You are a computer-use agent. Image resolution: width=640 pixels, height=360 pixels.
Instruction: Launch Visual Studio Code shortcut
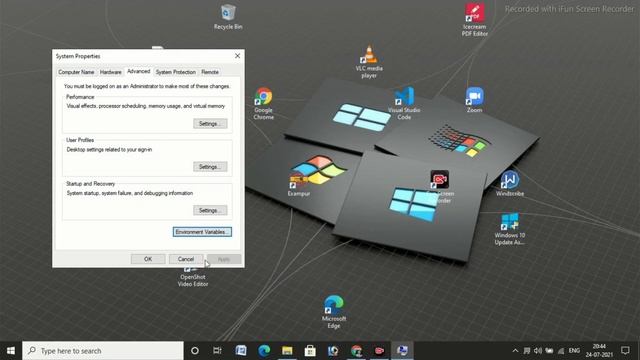pos(404,103)
